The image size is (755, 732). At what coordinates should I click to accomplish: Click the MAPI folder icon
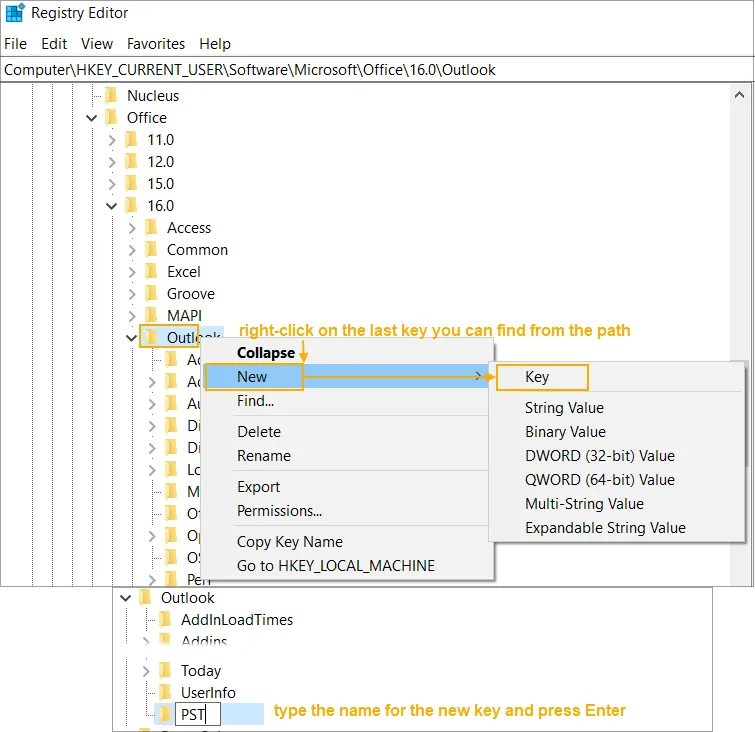(151, 315)
